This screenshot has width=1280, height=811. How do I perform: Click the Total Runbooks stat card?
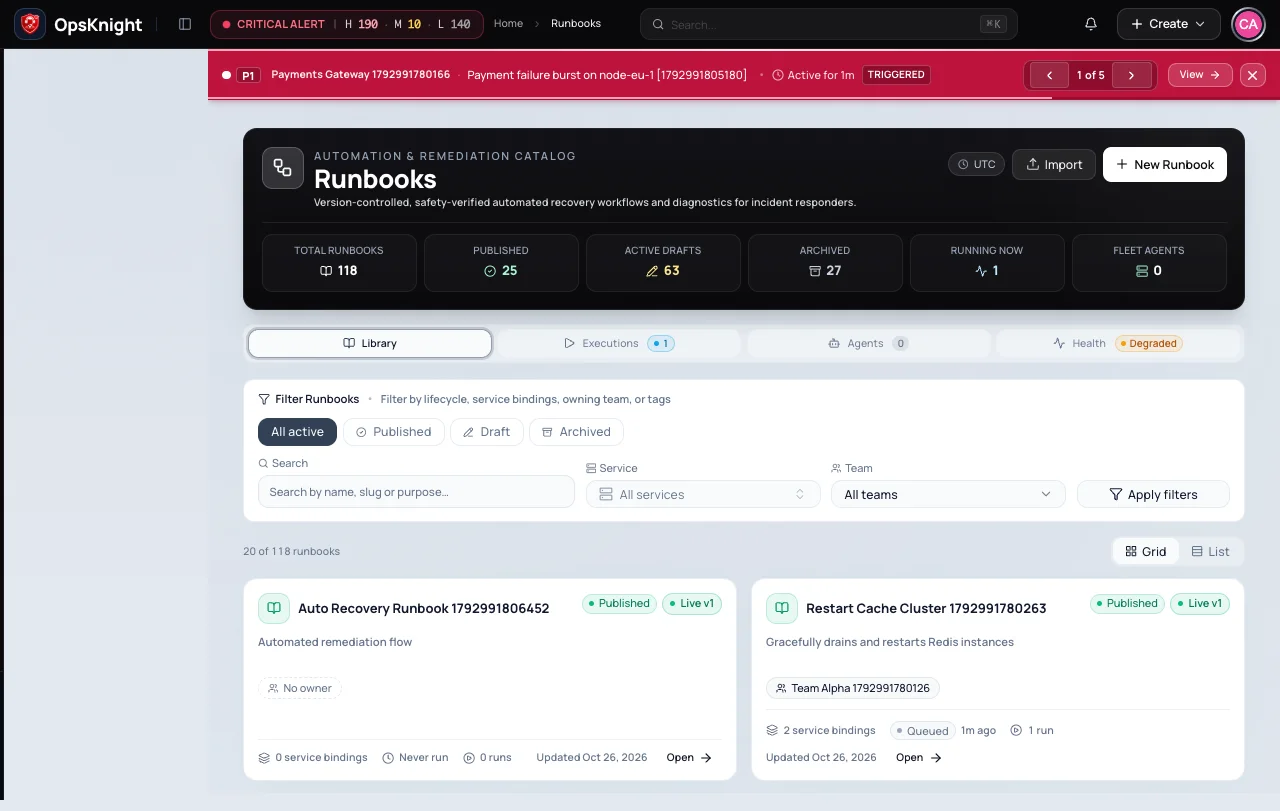coord(339,262)
